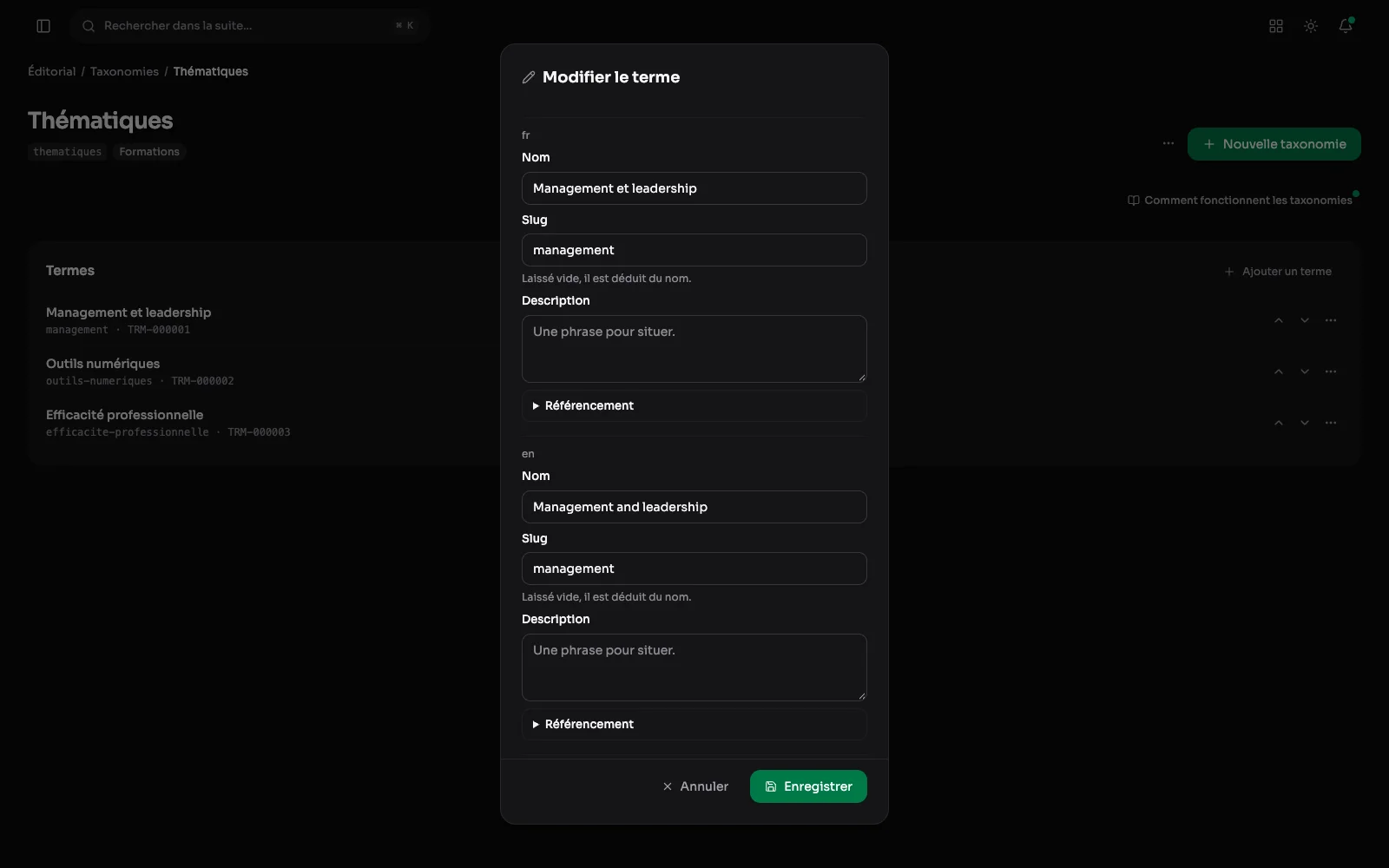
Task: Click the Formations tag
Action: tap(149, 152)
